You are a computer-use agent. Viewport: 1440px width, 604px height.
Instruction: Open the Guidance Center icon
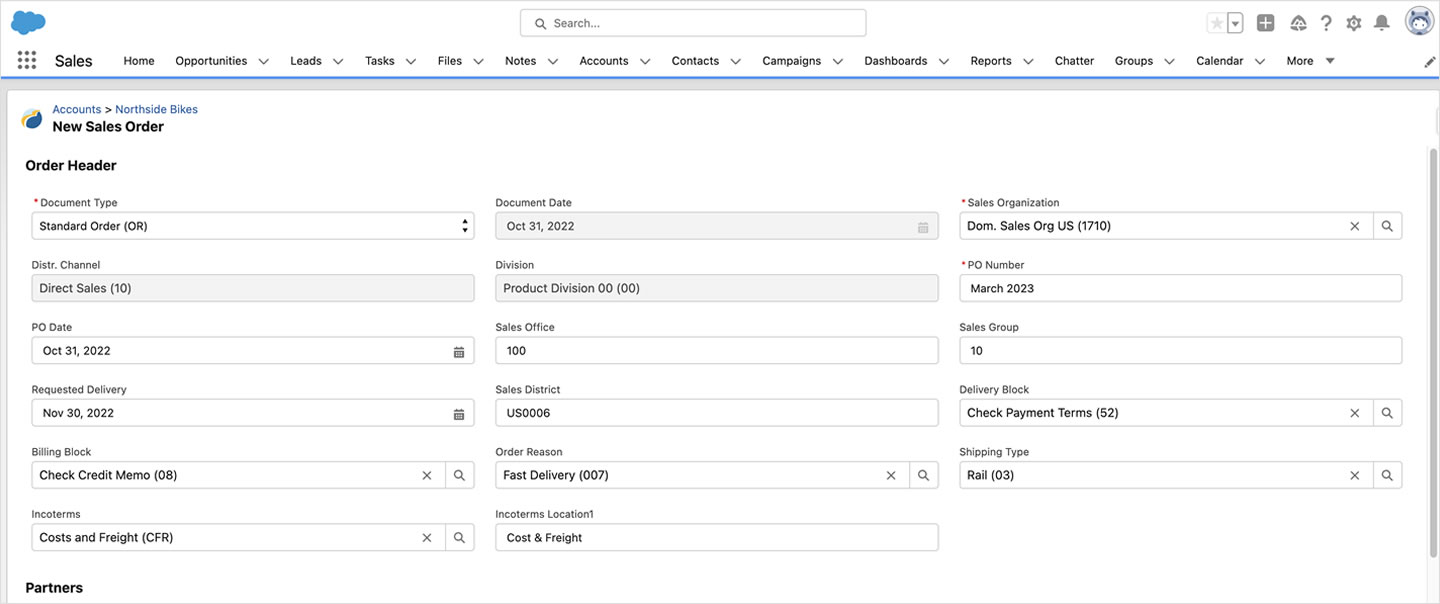(1298, 23)
